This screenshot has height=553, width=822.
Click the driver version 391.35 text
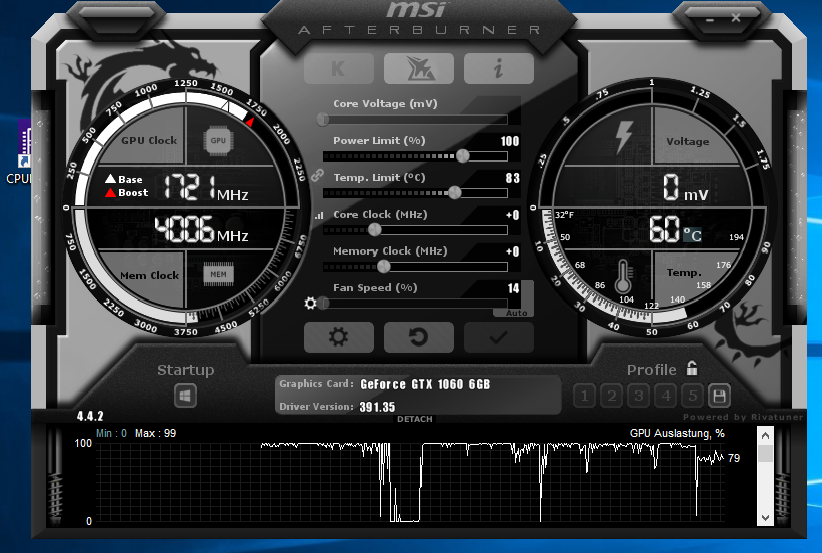pyautogui.click(x=377, y=407)
